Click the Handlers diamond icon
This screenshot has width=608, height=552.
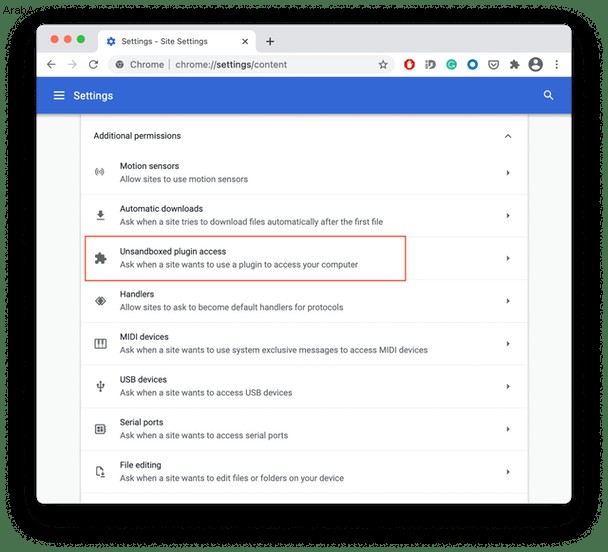(100, 301)
